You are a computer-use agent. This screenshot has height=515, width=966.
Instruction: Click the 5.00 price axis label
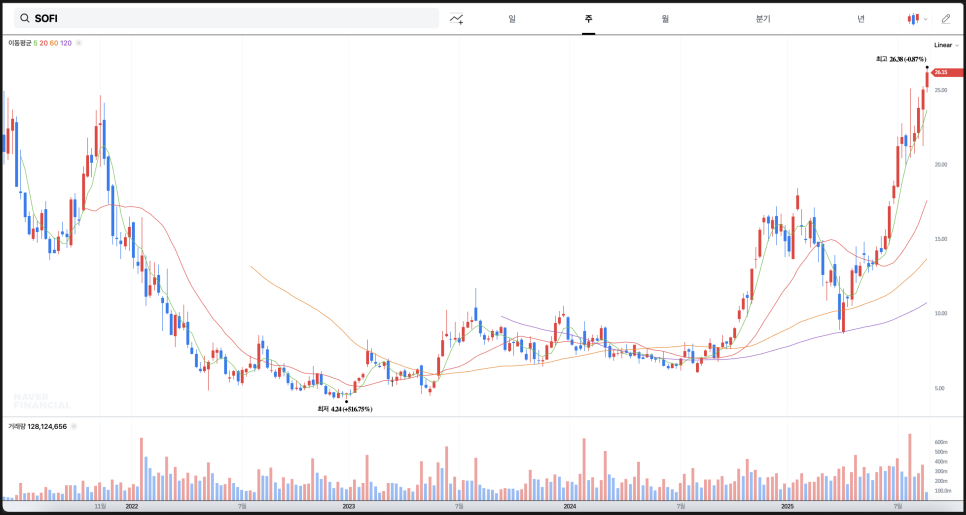coord(942,388)
